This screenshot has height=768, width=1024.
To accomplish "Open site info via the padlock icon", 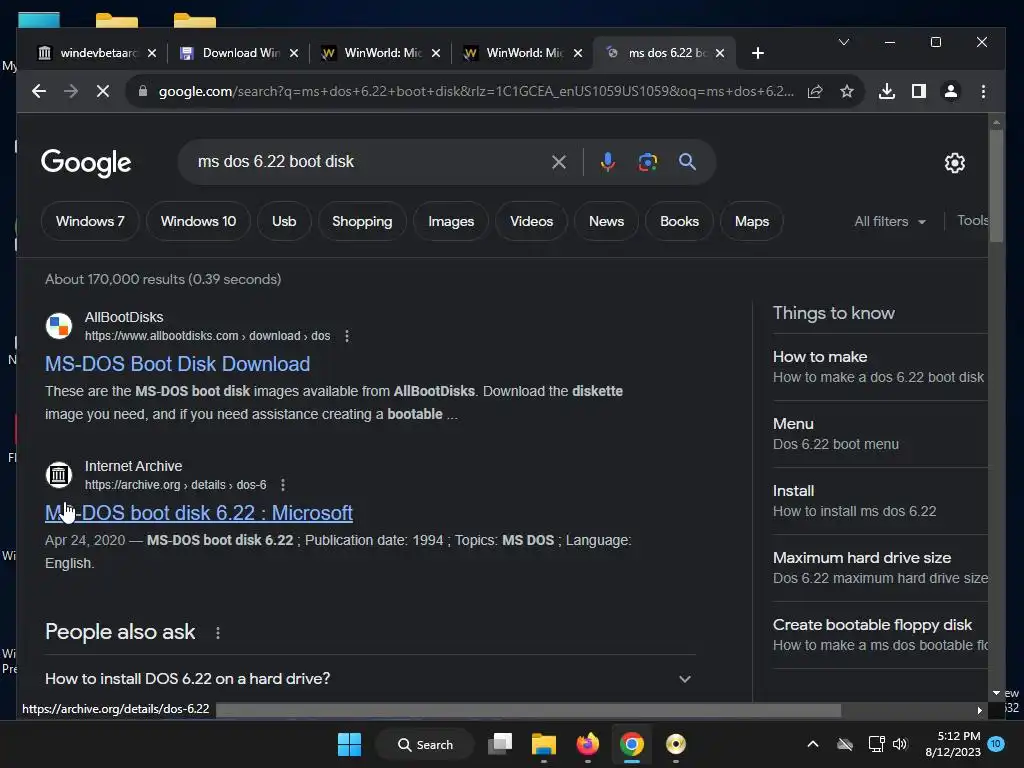I will (143, 91).
